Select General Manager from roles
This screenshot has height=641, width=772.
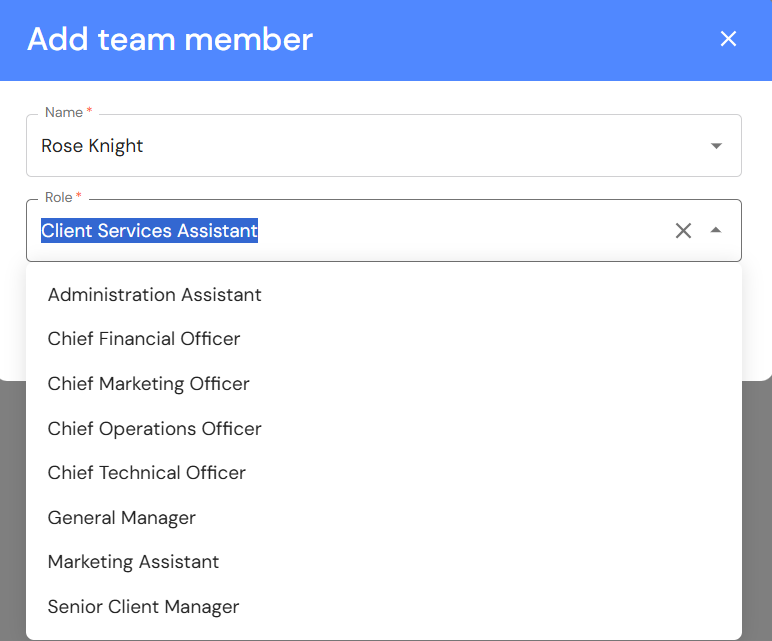pos(122,518)
